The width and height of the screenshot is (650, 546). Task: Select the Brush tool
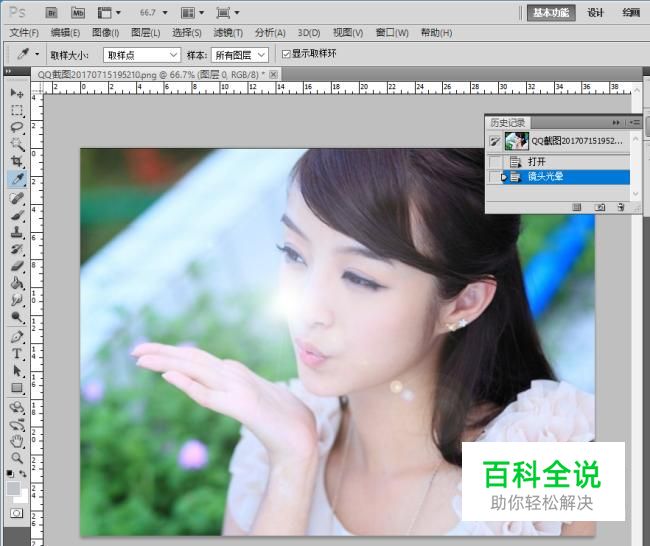pos(17,215)
